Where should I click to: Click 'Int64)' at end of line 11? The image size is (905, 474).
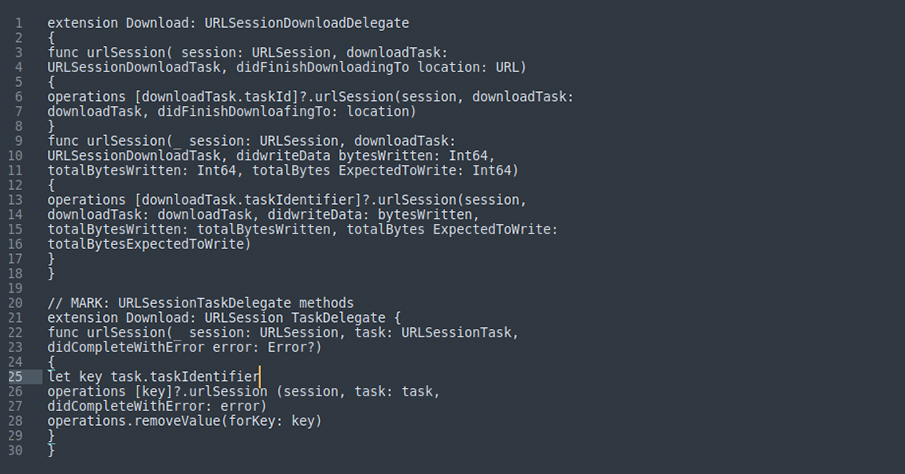click(x=496, y=170)
